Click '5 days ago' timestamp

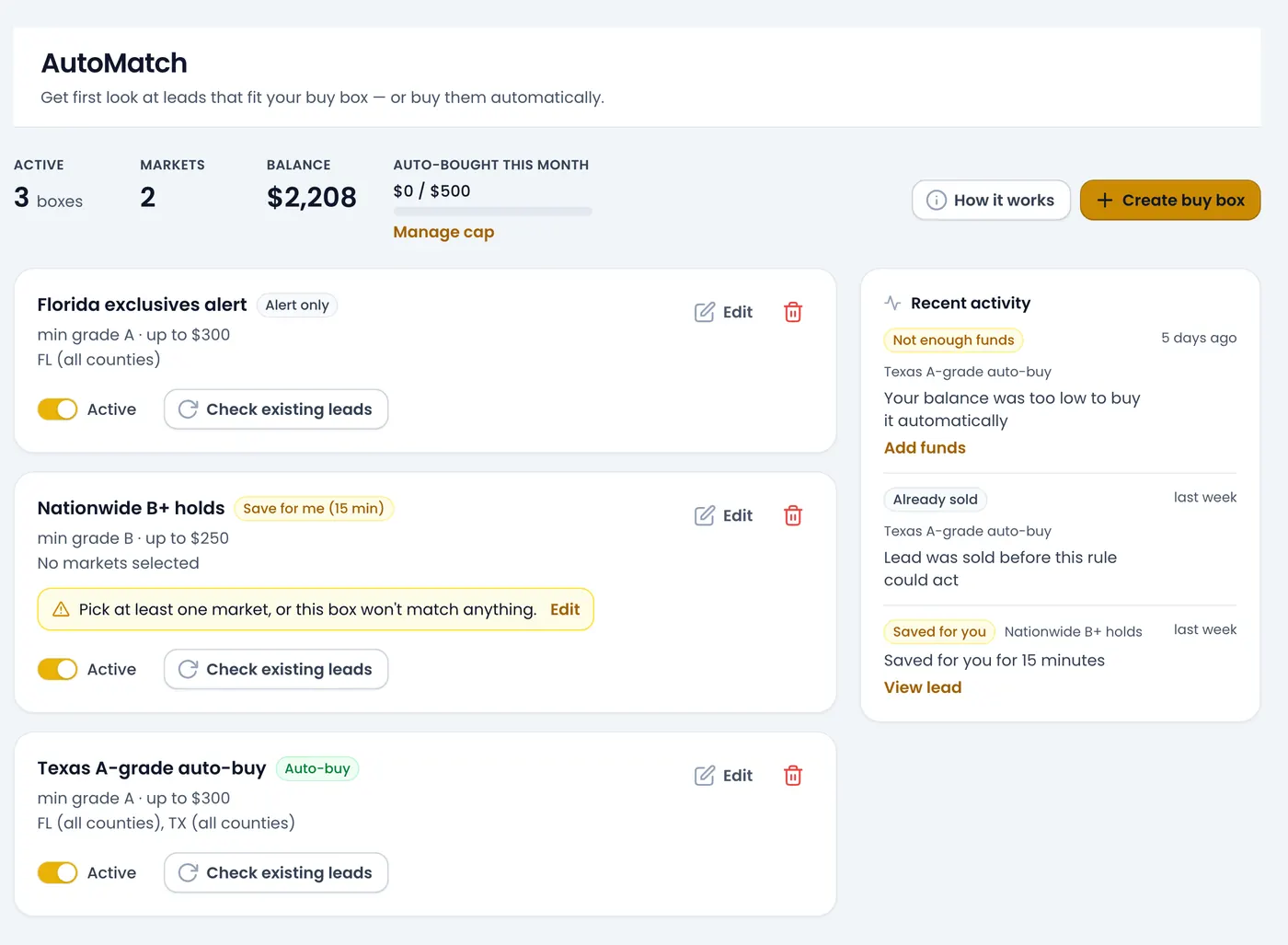pos(1199,338)
